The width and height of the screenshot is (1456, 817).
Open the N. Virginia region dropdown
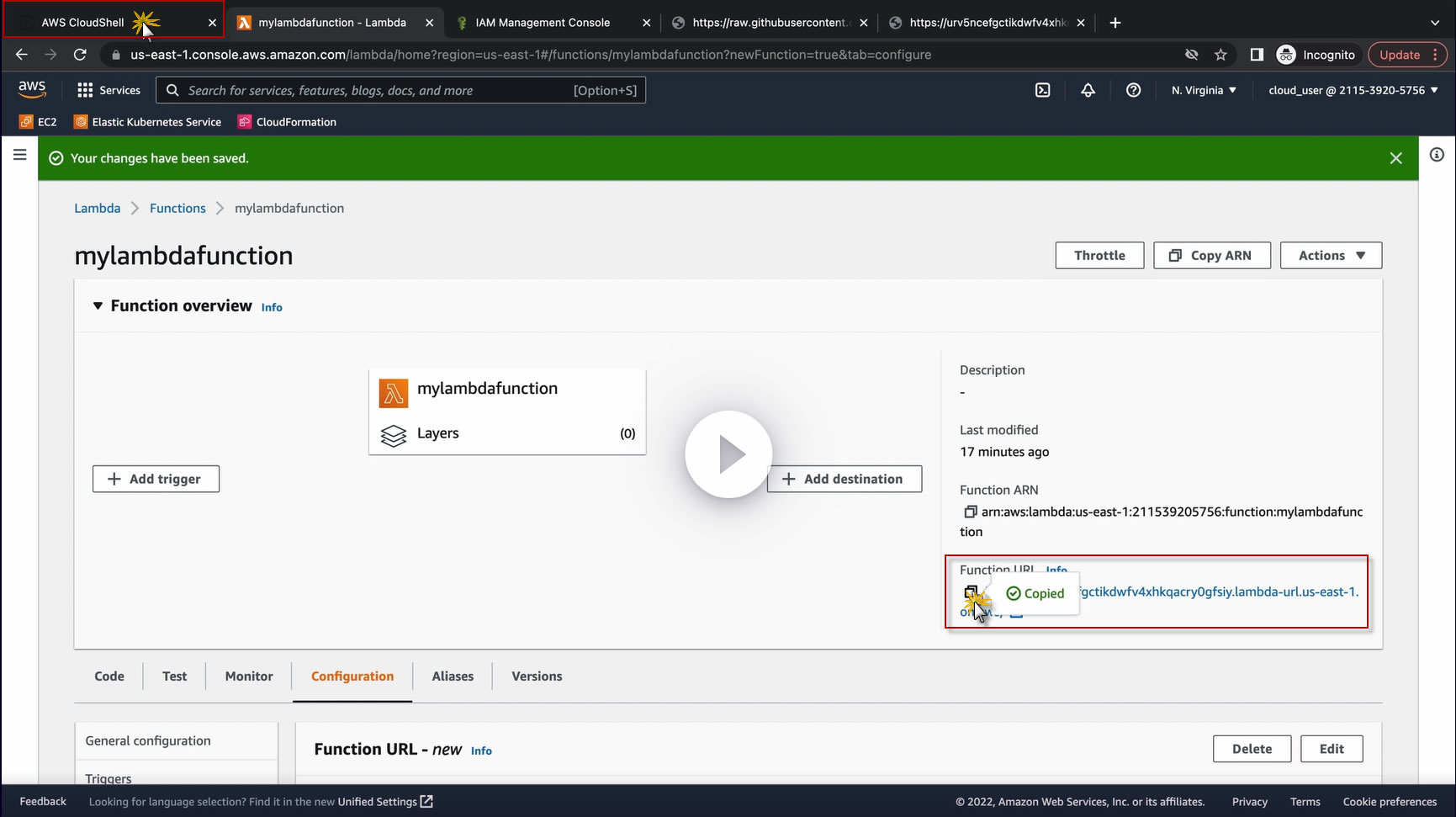point(1204,90)
